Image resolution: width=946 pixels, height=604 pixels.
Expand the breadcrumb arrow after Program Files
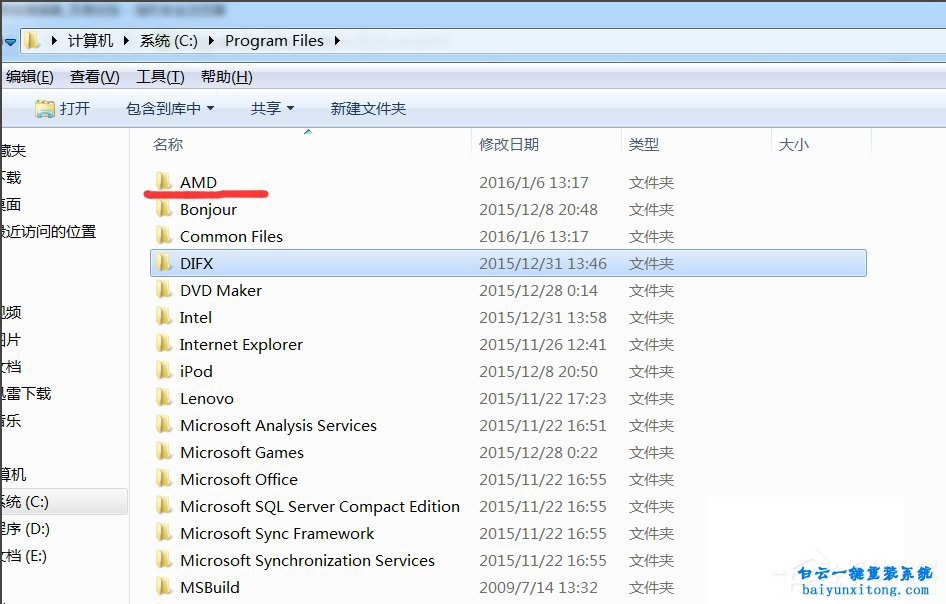(335, 40)
